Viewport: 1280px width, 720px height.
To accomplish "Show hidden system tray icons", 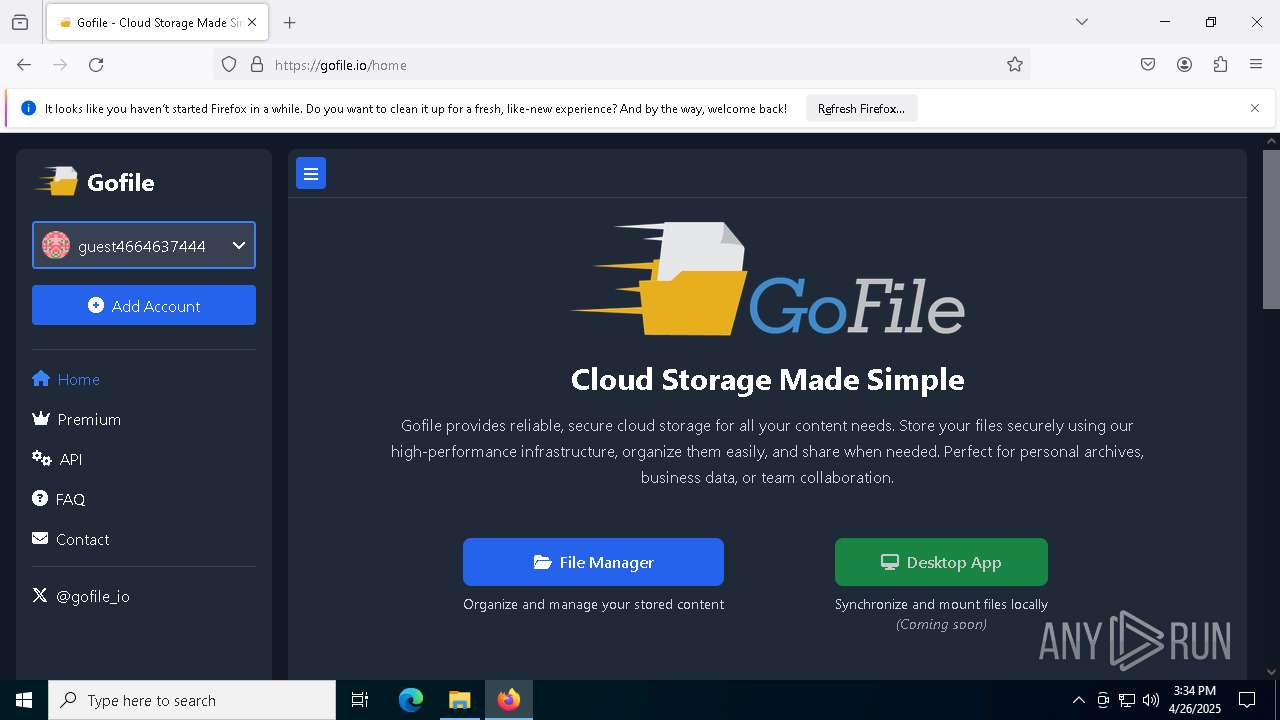I will [x=1078, y=700].
